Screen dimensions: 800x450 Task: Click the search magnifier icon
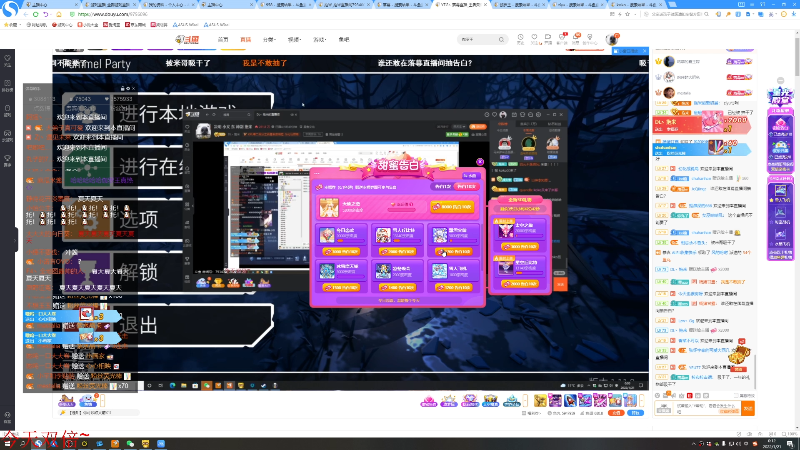[x=502, y=39]
